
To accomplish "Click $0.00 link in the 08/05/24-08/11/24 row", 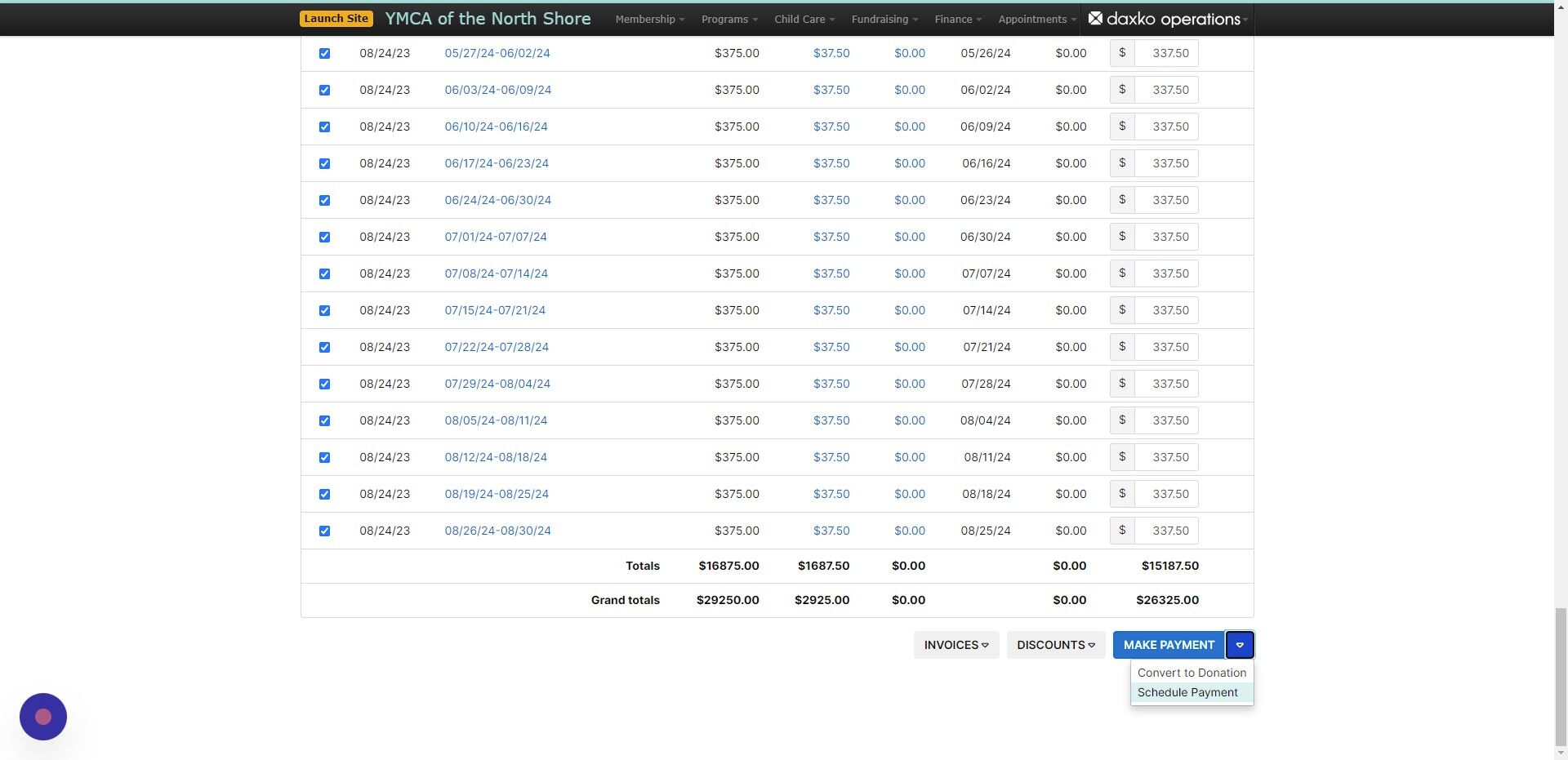I will [x=910, y=420].
